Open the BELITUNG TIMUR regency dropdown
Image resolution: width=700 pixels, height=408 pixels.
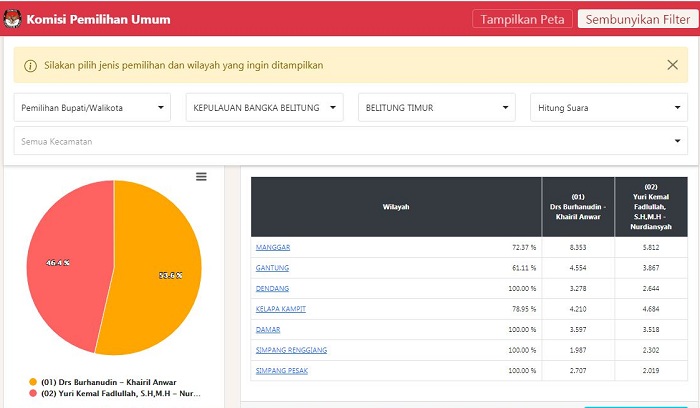click(437, 108)
